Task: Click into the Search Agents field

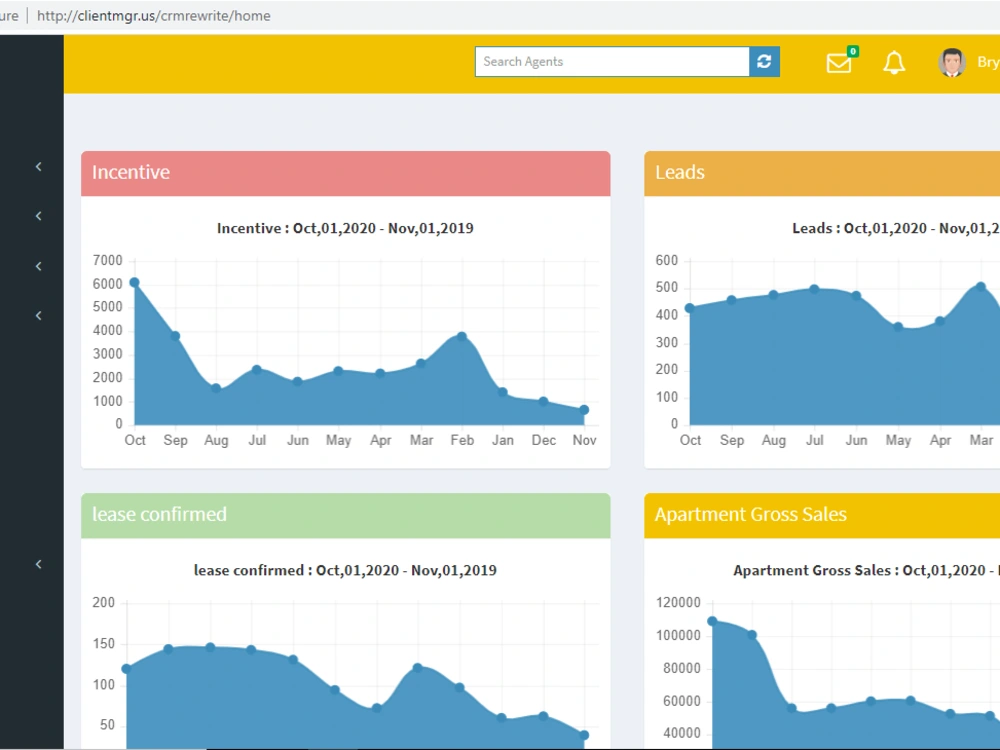Action: click(x=612, y=61)
